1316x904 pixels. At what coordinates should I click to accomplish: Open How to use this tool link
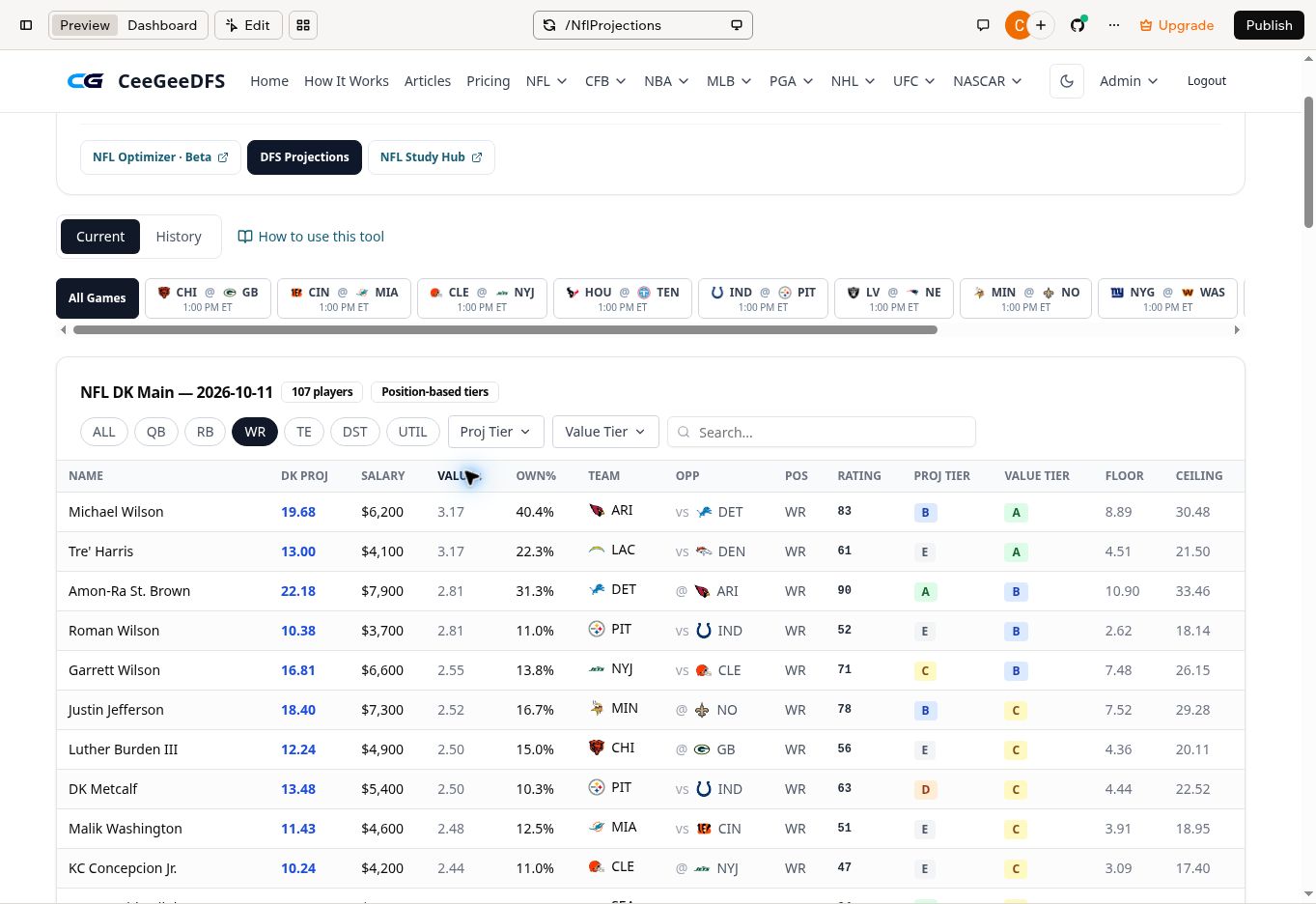pos(312,237)
